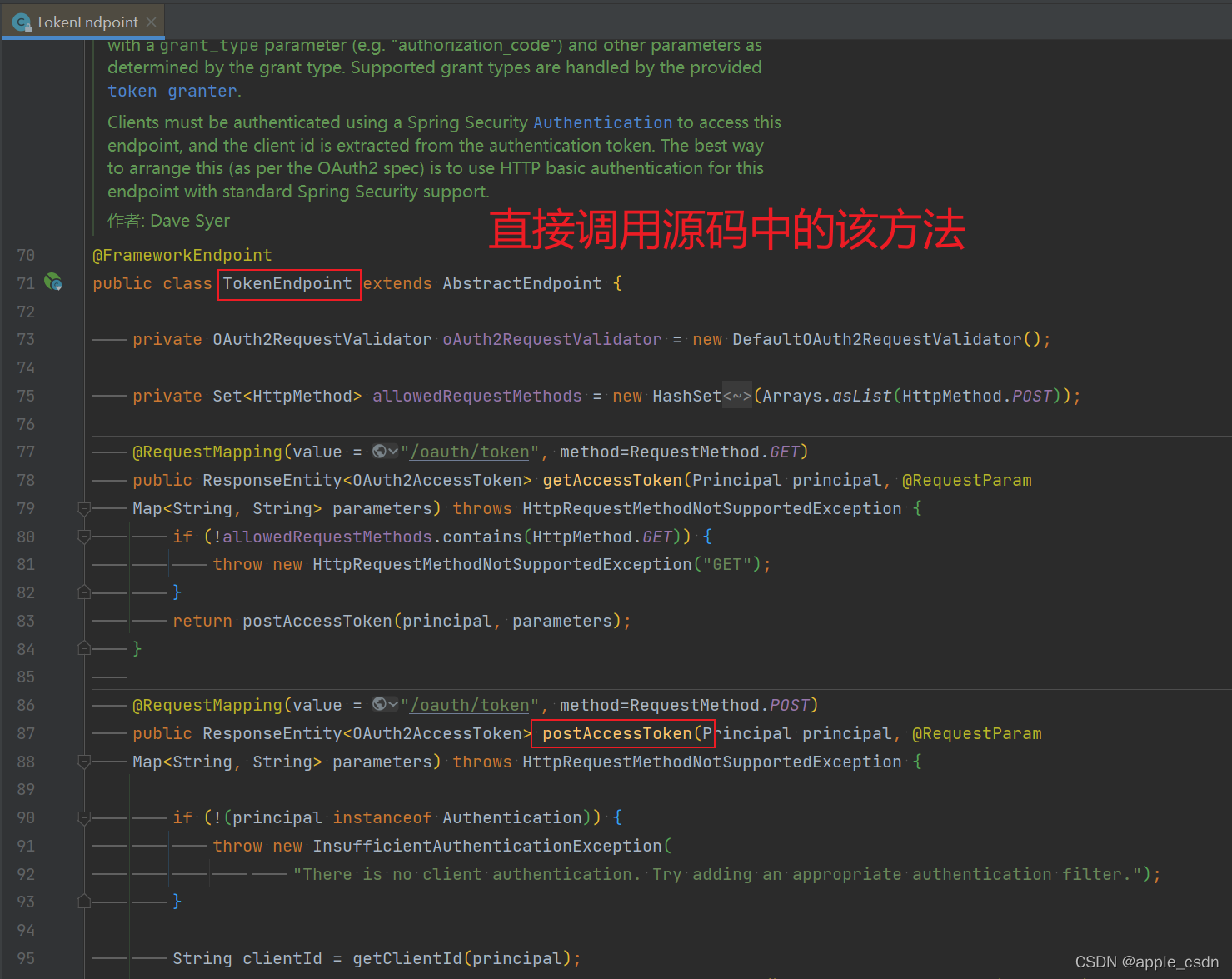Click RequestMethod.GET on line 77
1232x979 pixels.
pos(715,452)
